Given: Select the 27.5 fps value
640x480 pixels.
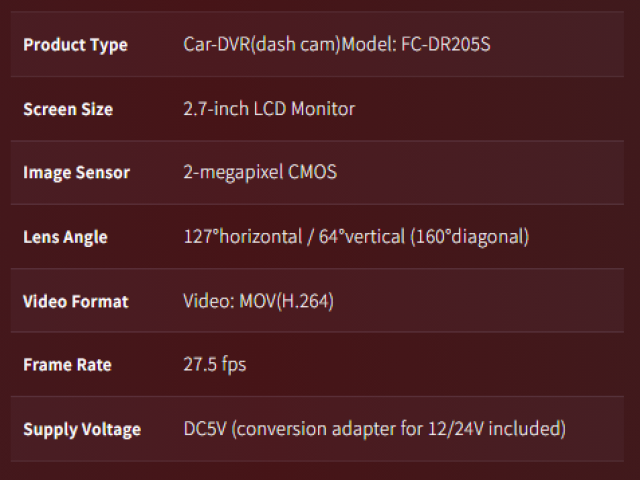Looking at the screenshot, I should tap(215, 365).
